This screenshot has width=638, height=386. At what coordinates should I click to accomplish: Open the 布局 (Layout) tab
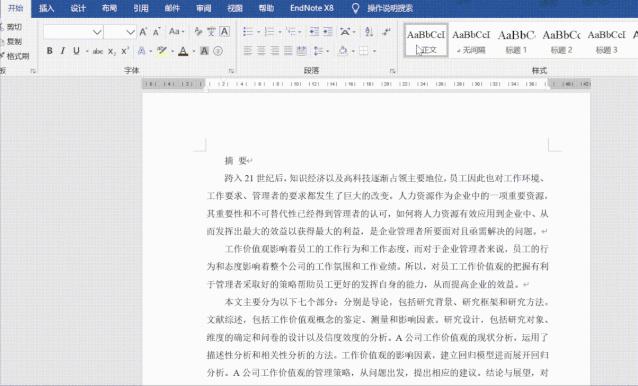[109, 8]
